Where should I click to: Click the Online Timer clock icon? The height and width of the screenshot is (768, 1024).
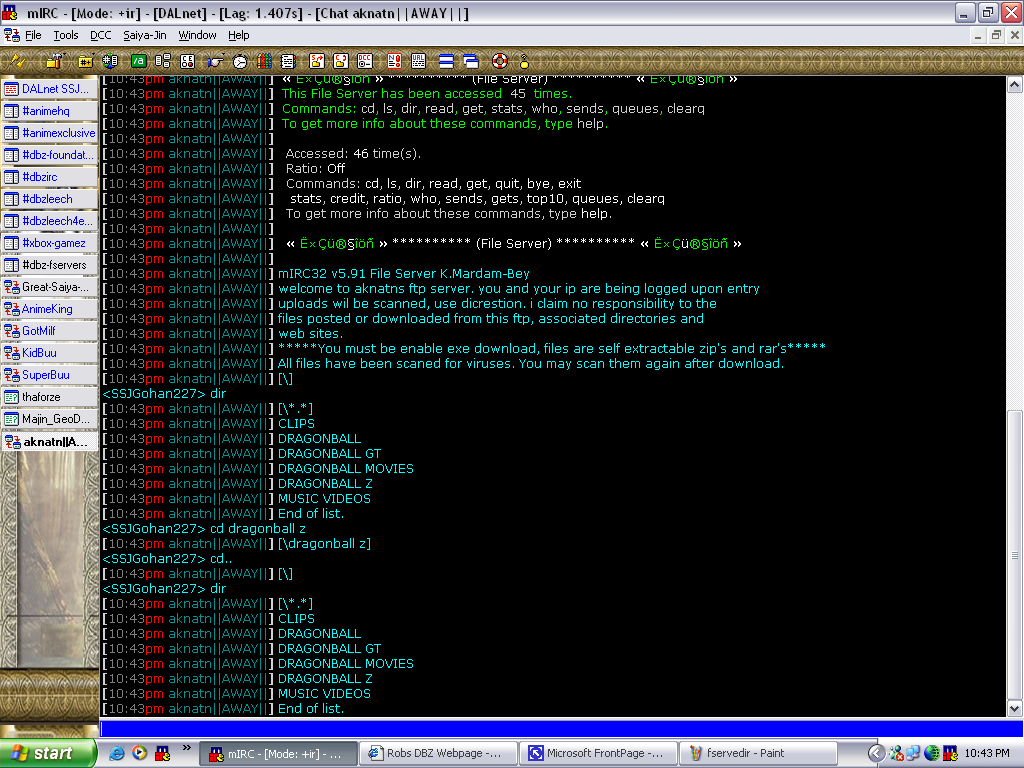click(x=240, y=61)
